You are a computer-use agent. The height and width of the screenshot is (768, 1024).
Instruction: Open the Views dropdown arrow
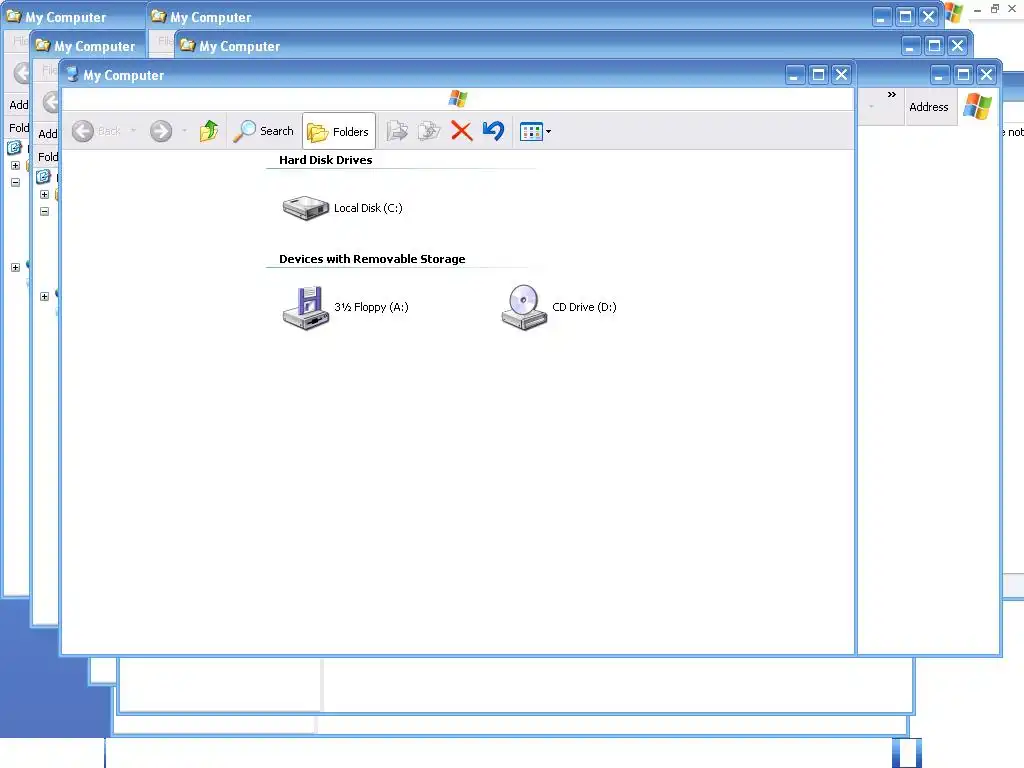tap(549, 132)
